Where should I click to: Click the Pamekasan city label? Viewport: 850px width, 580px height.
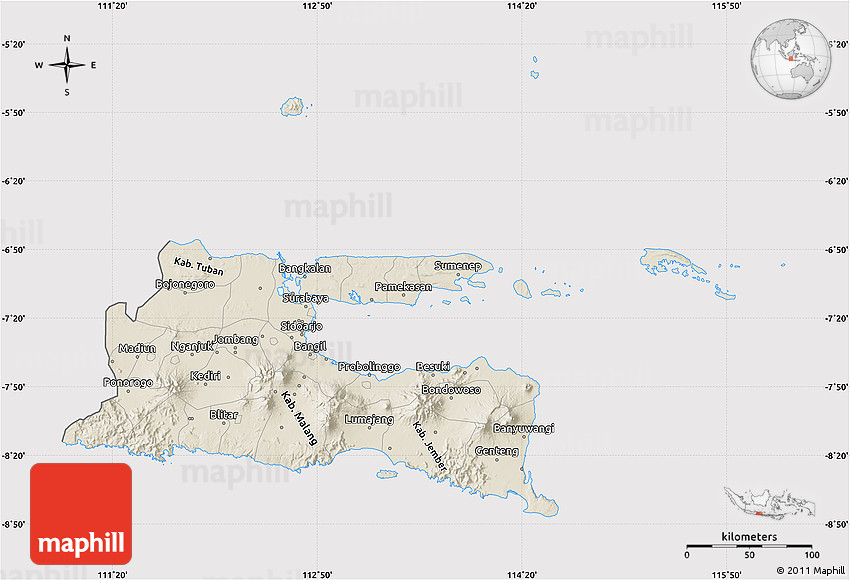(x=403, y=287)
